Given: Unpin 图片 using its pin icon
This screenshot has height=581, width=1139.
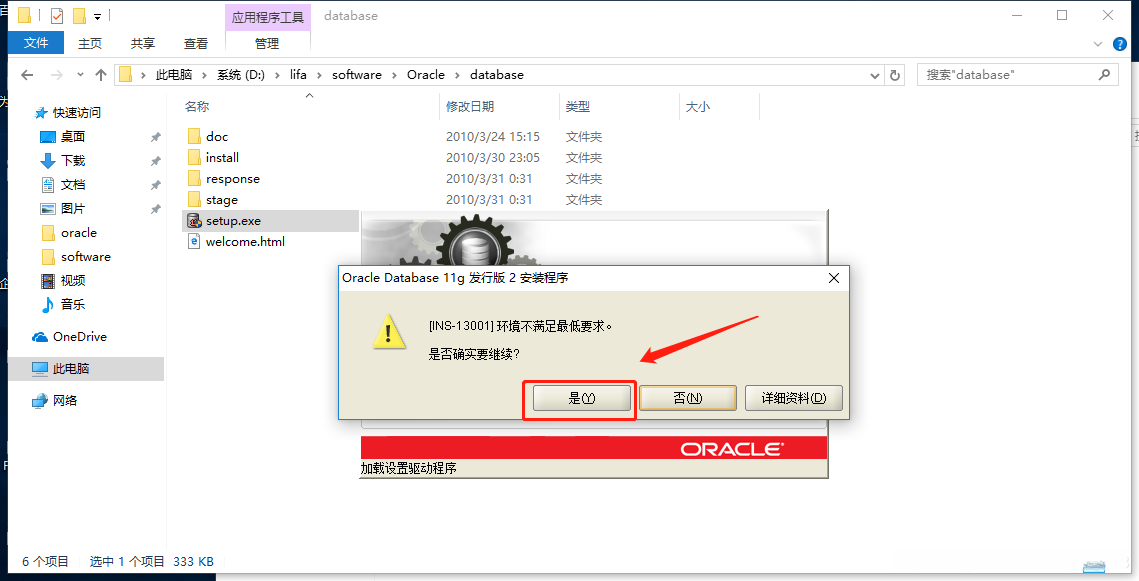Looking at the screenshot, I should click(x=155, y=208).
